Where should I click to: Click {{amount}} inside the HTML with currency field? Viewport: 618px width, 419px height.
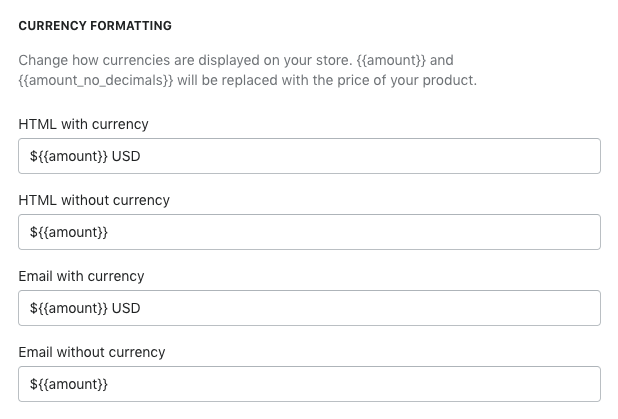click(x=73, y=156)
